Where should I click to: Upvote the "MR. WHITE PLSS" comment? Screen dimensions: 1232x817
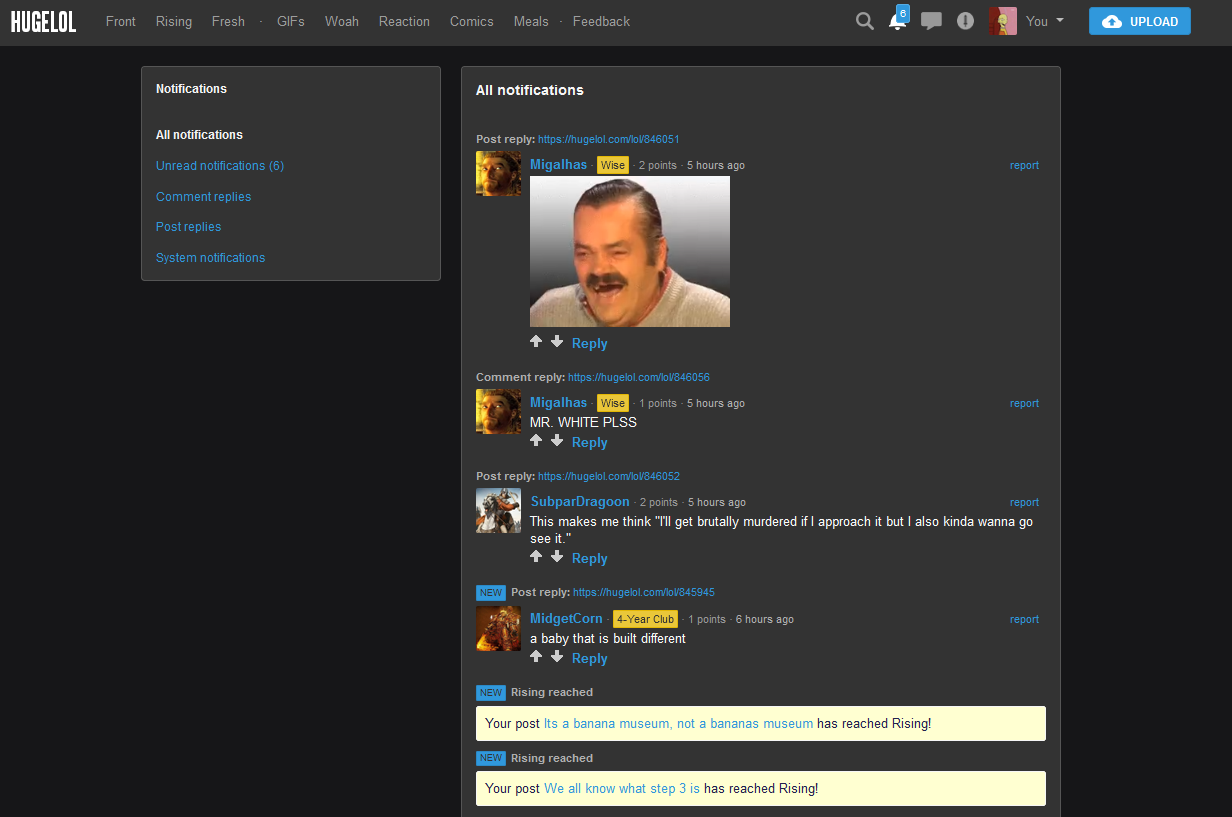click(536, 441)
